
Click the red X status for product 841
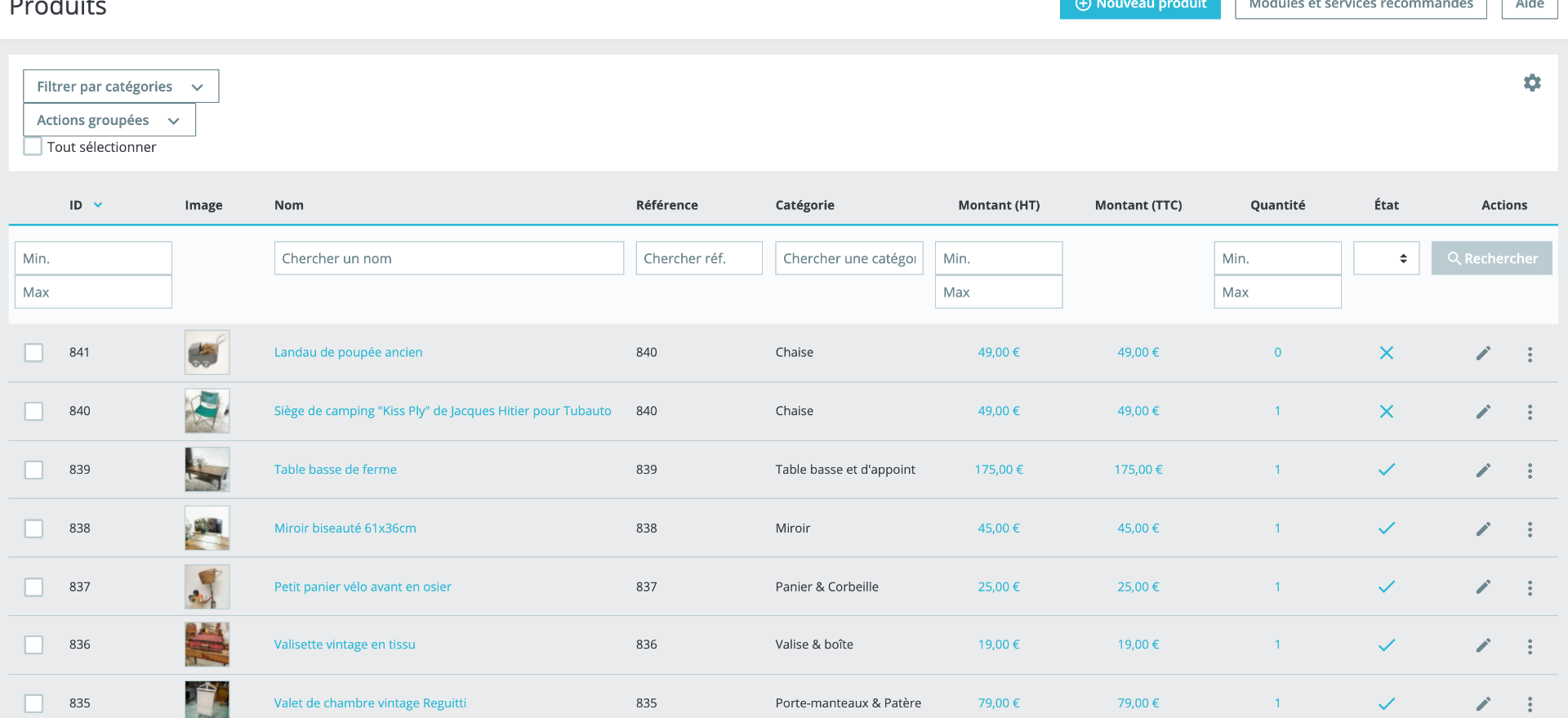1386,353
